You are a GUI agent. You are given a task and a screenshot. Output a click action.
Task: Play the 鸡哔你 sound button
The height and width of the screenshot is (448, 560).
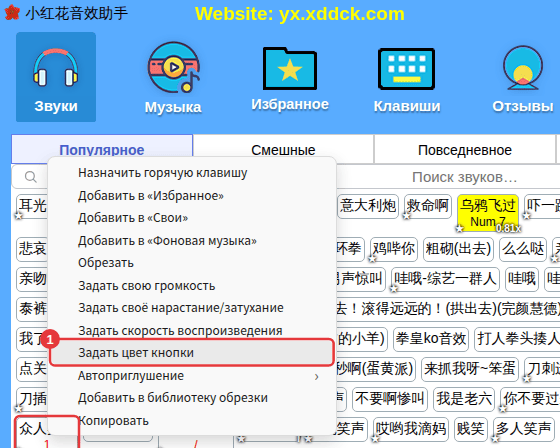click(x=394, y=249)
